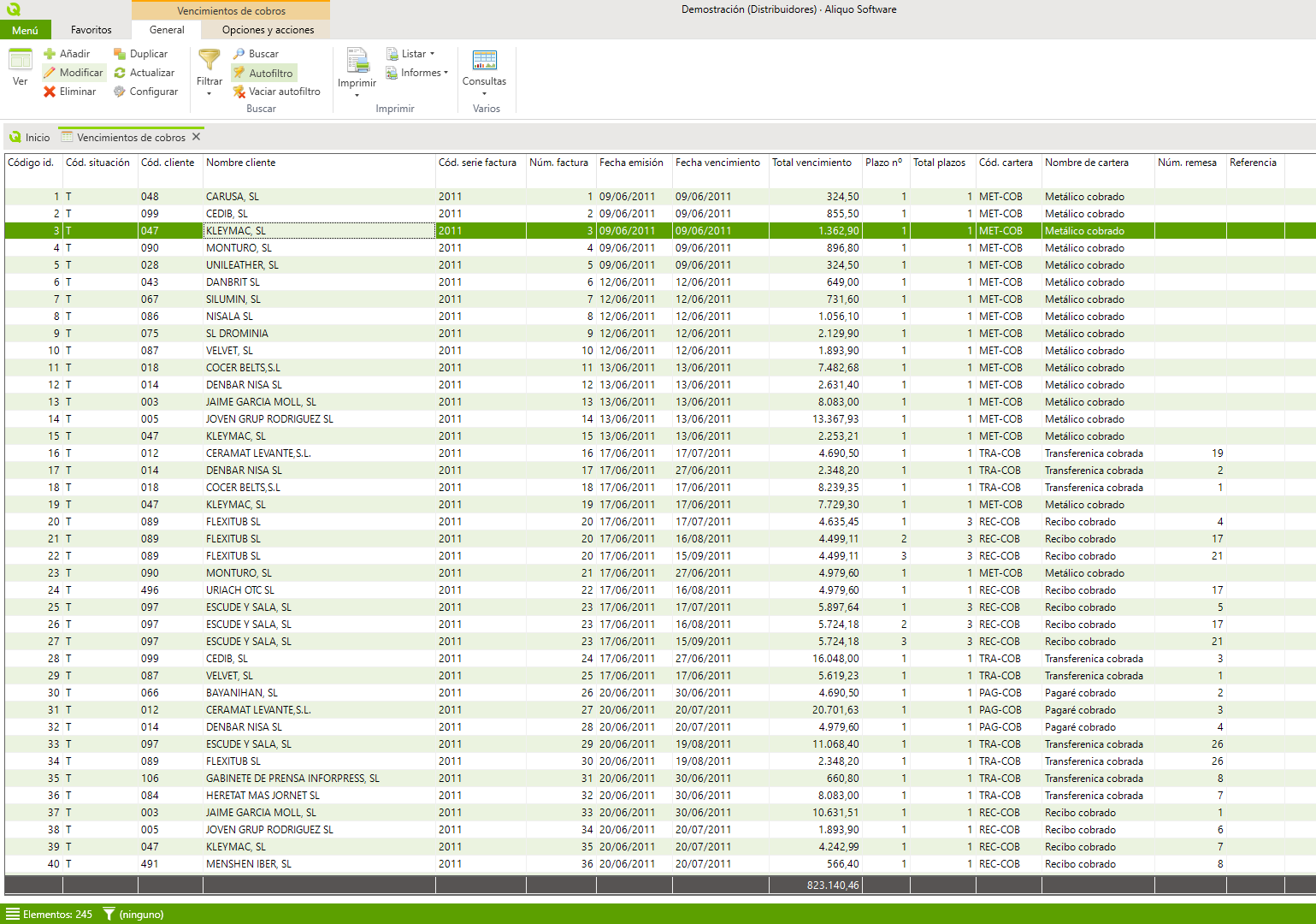Close the Vencimientos de cobros tab
The width and height of the screenshot is (1316, 924).
196,137
